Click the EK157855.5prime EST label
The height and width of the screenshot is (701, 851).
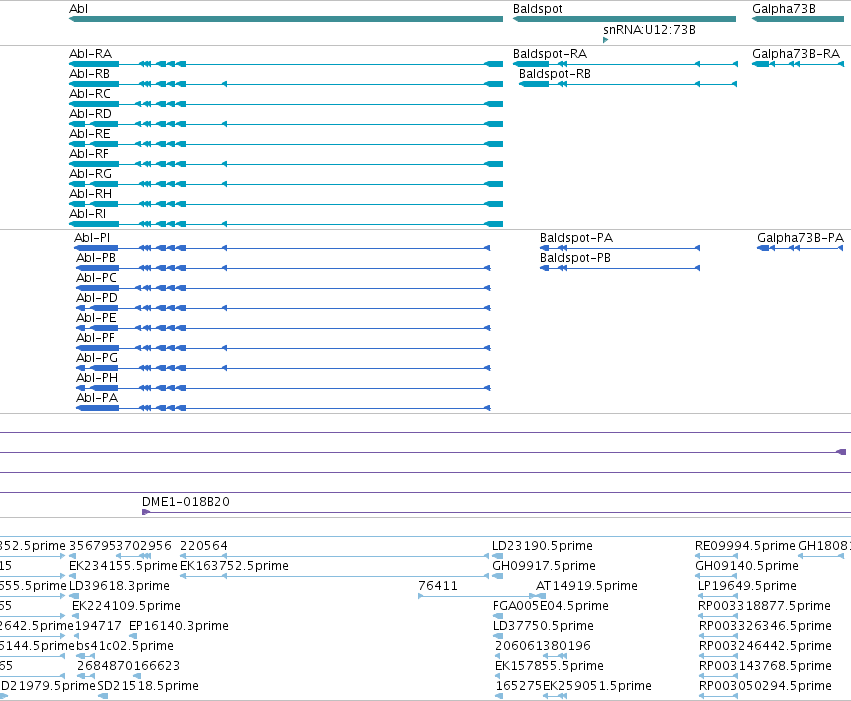[x=549, y=666]
